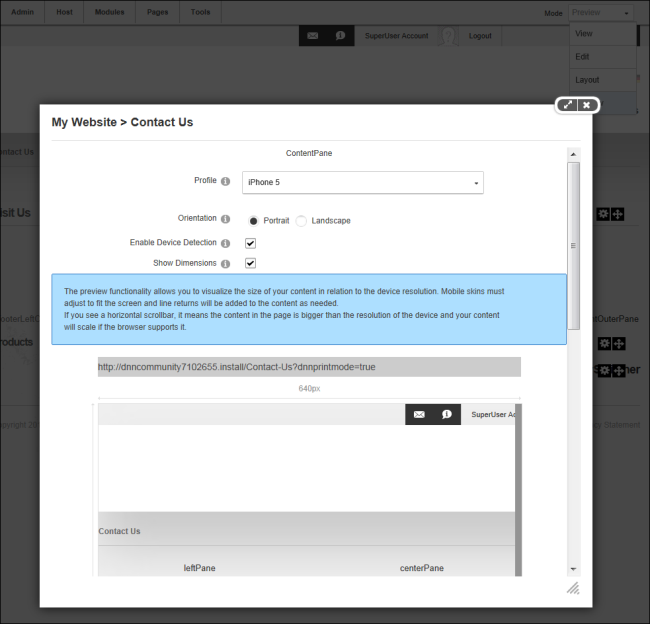Click gear icon beside Products module
This screenshot has width=650, height=624.
(604, 343)
